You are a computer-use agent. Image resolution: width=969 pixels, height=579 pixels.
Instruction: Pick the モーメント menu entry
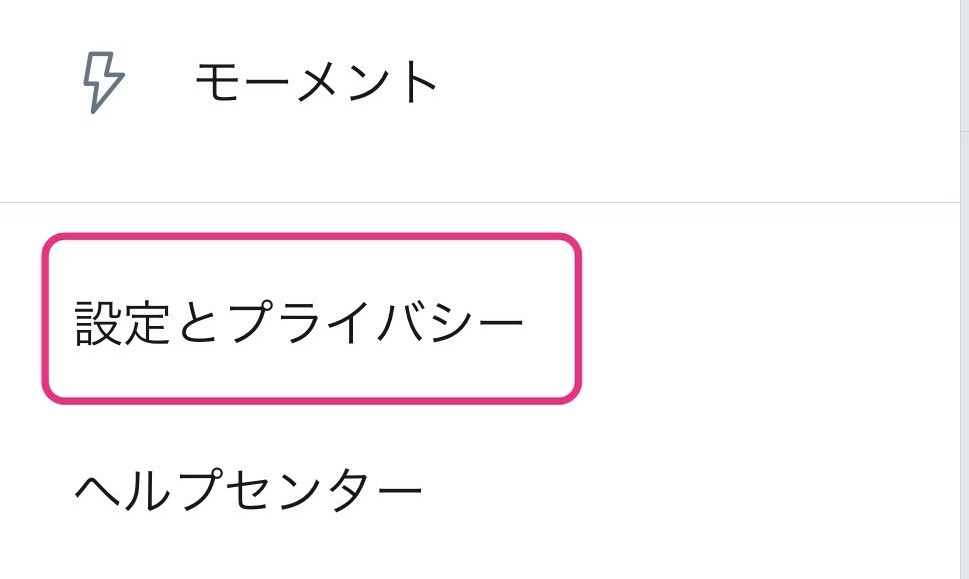click(316, 82)
